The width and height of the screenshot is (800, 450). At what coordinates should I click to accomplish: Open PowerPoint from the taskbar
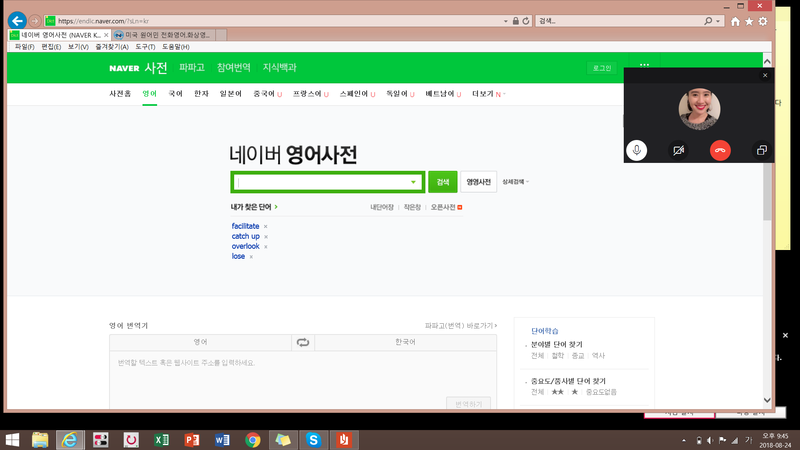tap(192, 440)
